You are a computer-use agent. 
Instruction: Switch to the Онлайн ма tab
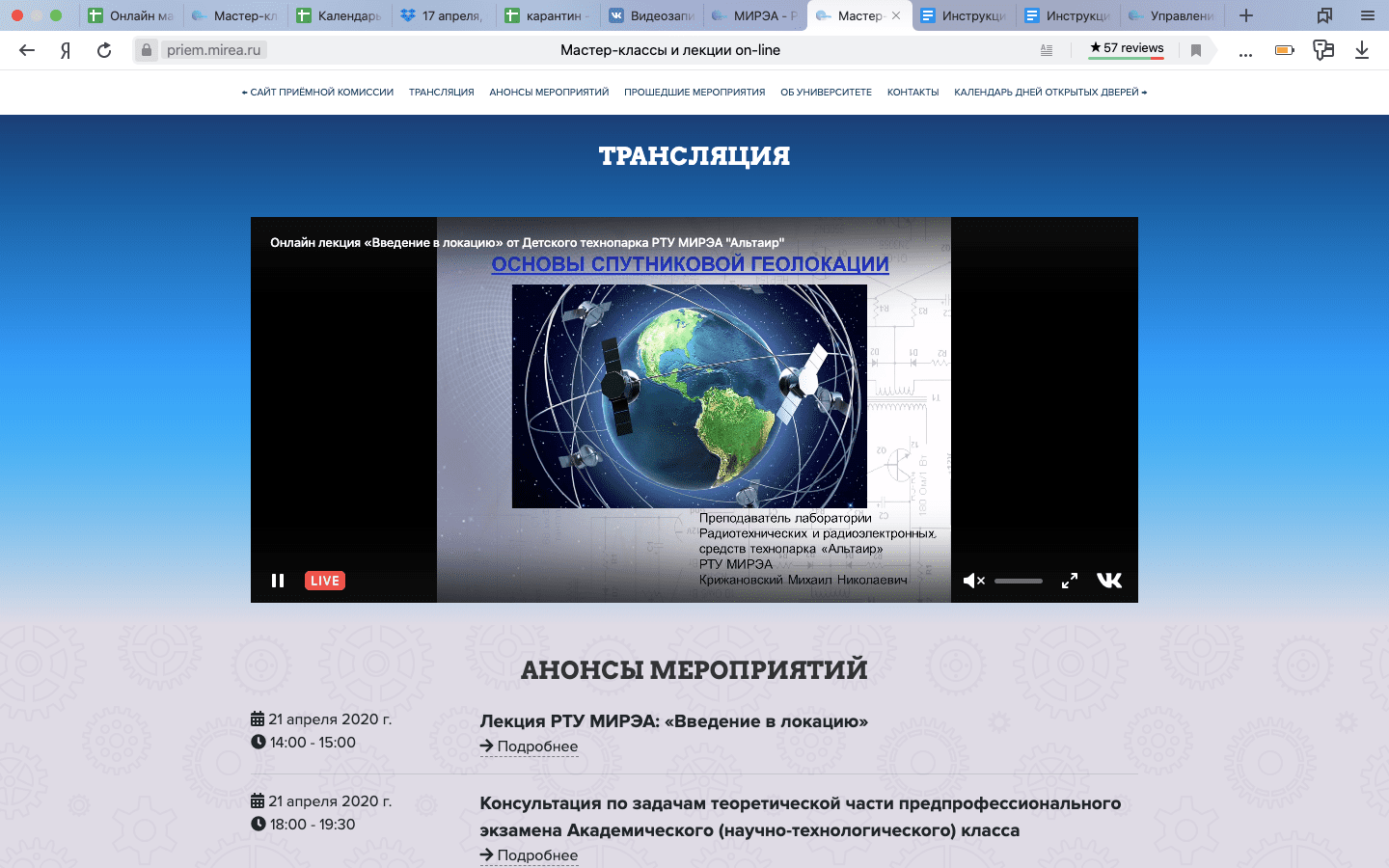click(x=130, y=15)
